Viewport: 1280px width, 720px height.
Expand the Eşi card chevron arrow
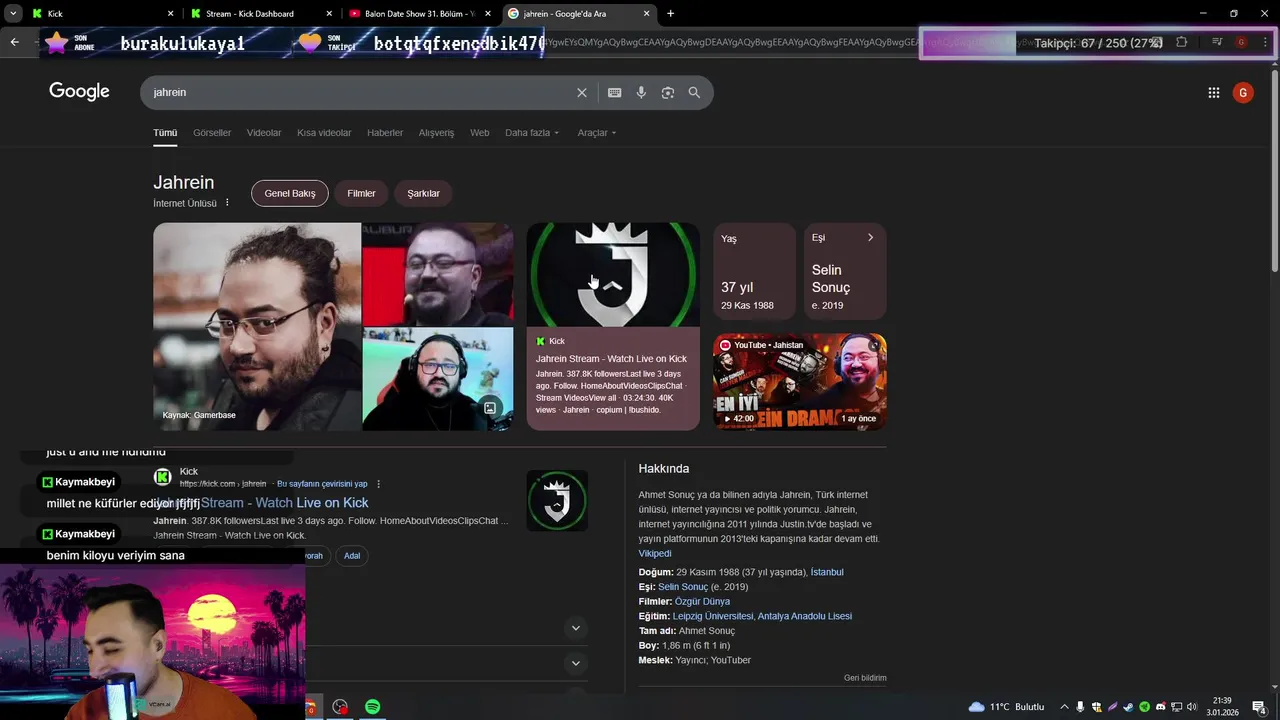(870, 238)
